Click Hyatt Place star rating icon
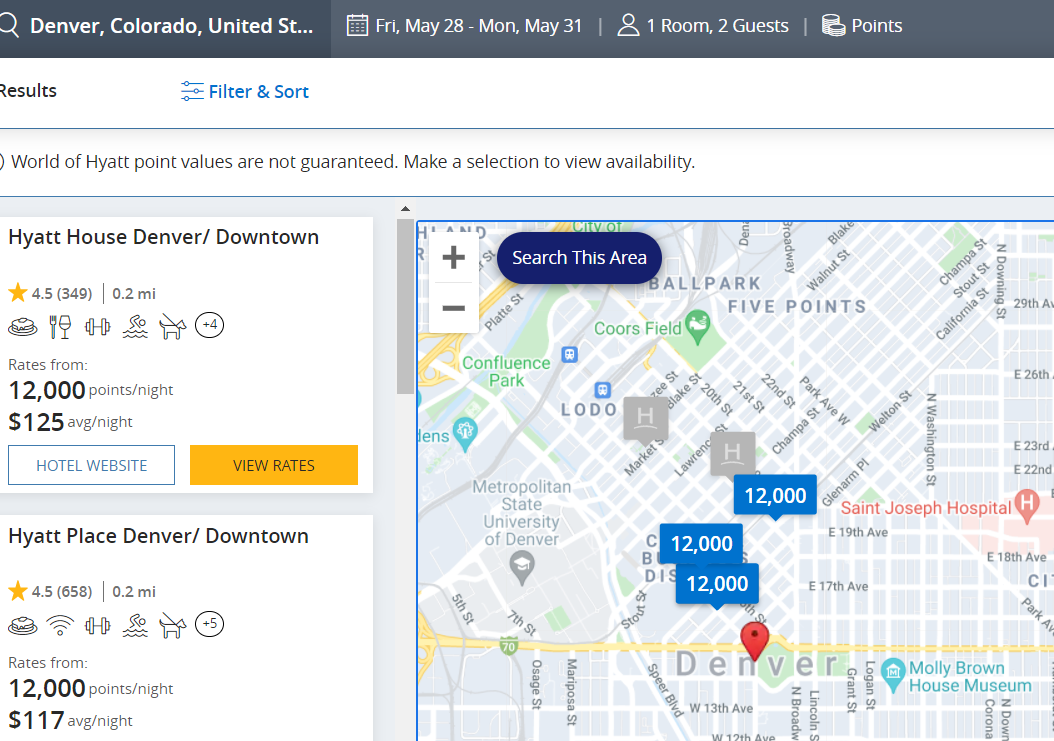This screenshot has width=1054, height=741. 17,591
